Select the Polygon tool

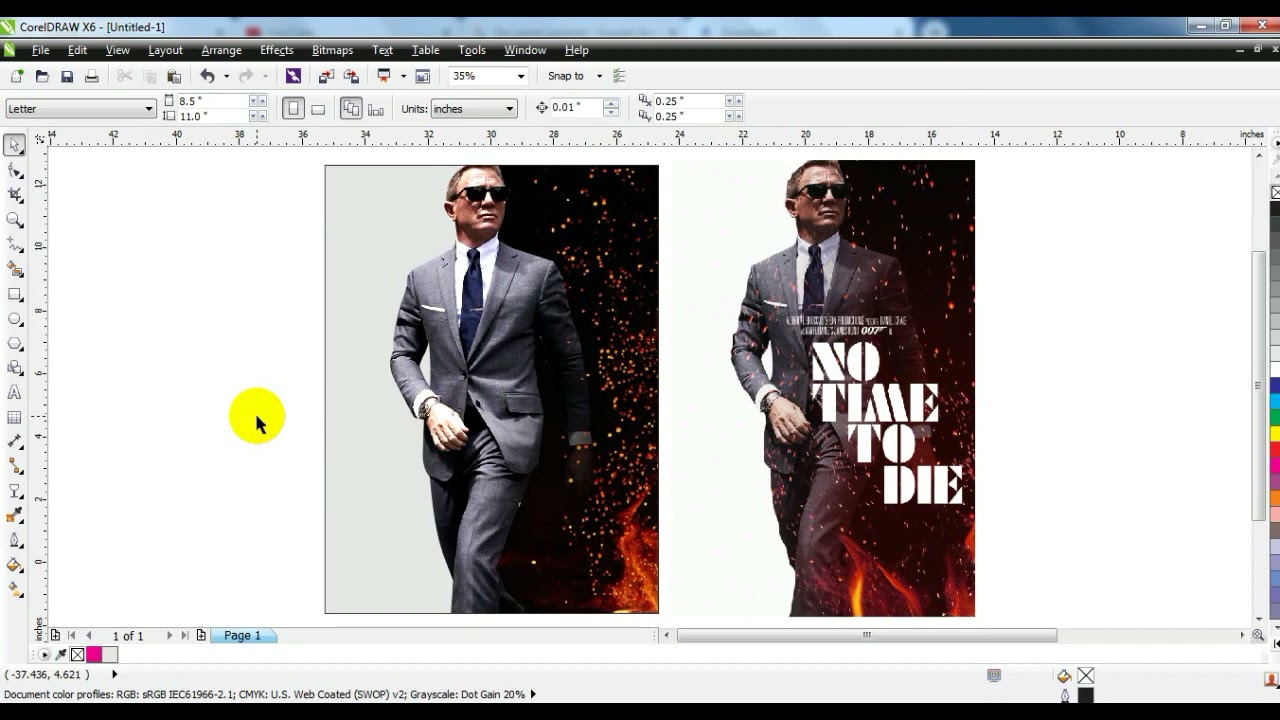click(15, 343)
